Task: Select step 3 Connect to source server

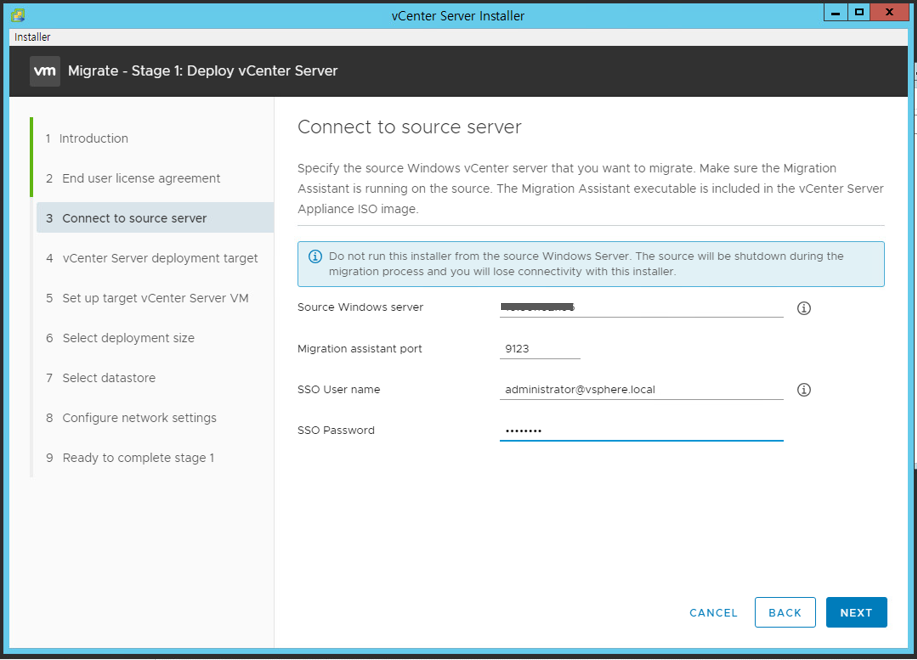Action: coord(155,218)
